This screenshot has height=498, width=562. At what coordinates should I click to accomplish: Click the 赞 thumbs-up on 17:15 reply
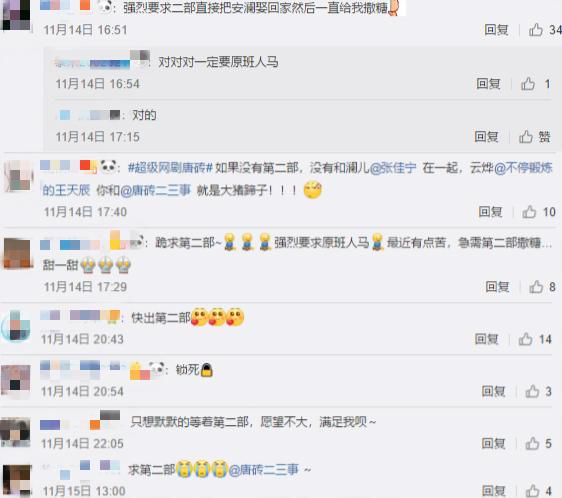click(x=526, y=137)
